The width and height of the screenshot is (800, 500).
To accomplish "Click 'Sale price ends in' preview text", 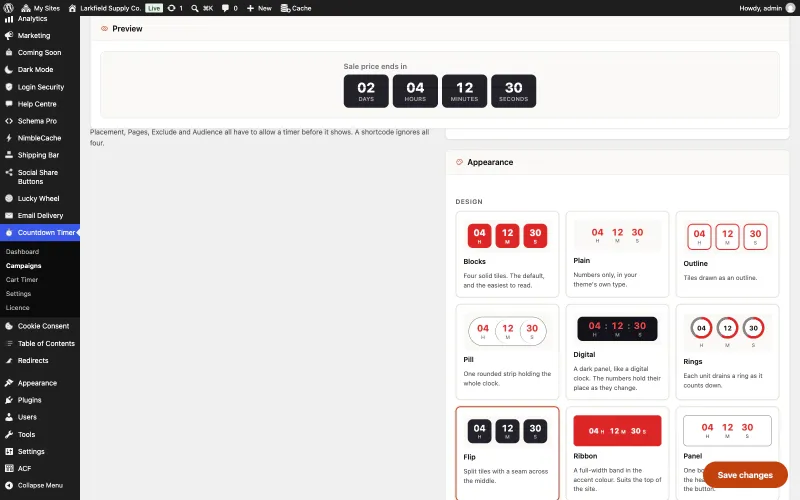I will click(x=375, y=66).
